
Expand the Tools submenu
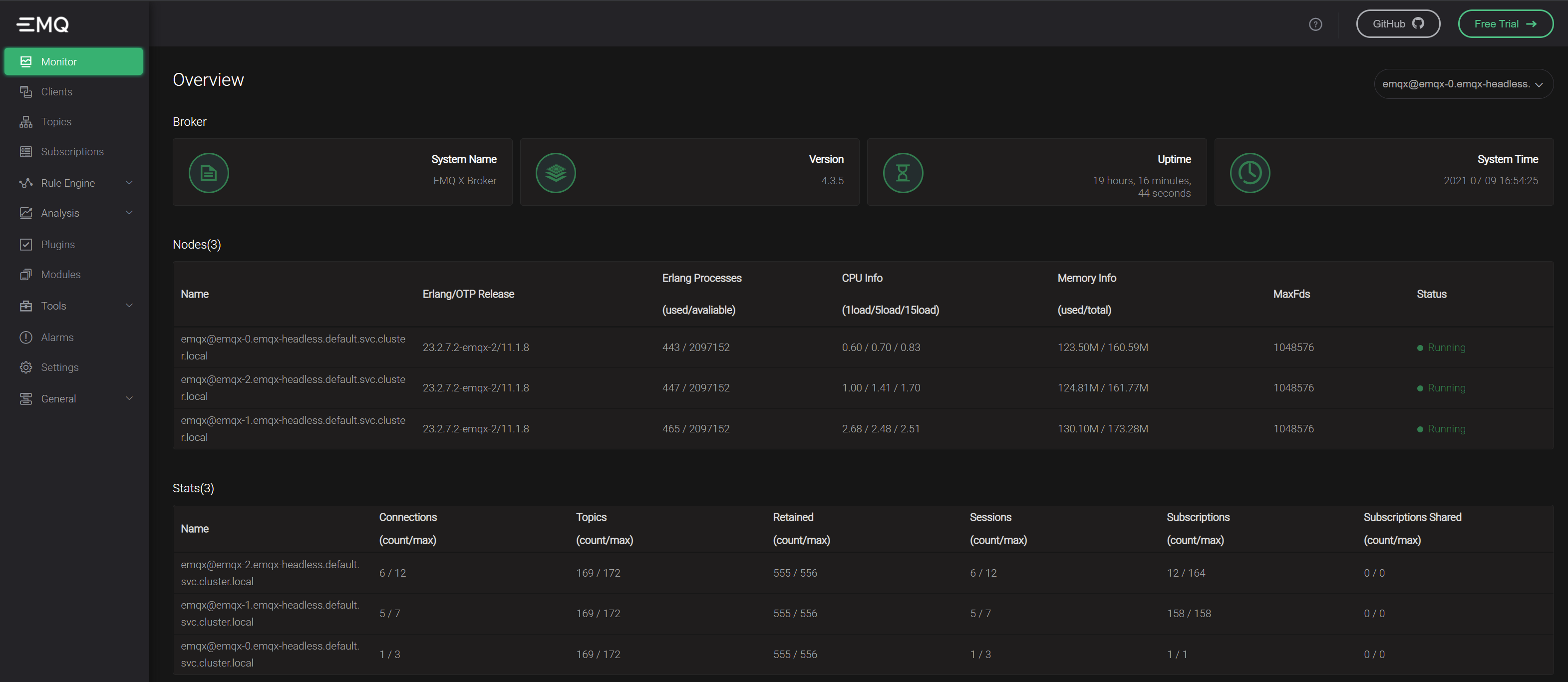pyautogui.click(x=129, y=306)
